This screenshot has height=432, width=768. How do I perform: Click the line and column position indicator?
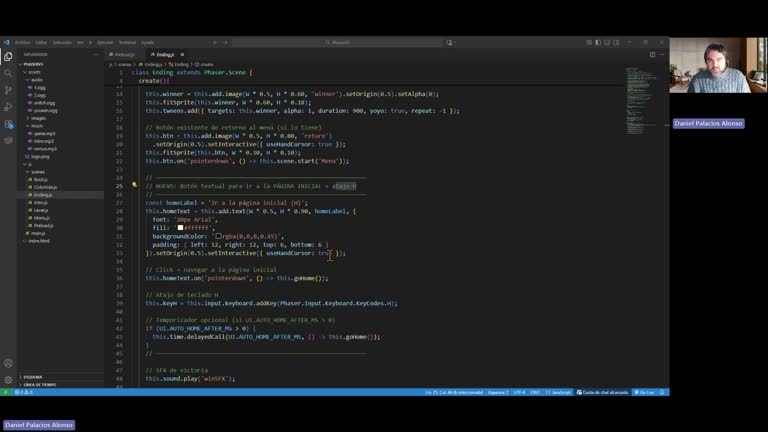click(x=454, y=392)
